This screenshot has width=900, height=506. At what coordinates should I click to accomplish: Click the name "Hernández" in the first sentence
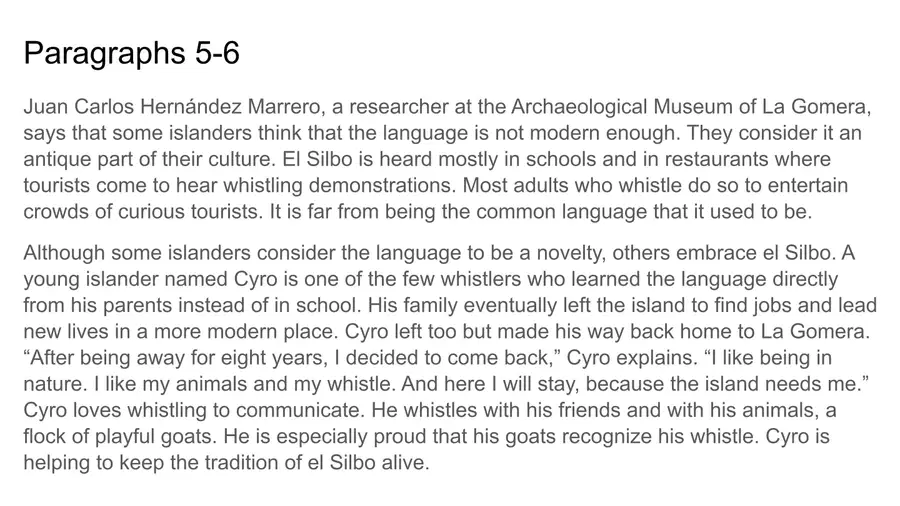click(191, 107)
